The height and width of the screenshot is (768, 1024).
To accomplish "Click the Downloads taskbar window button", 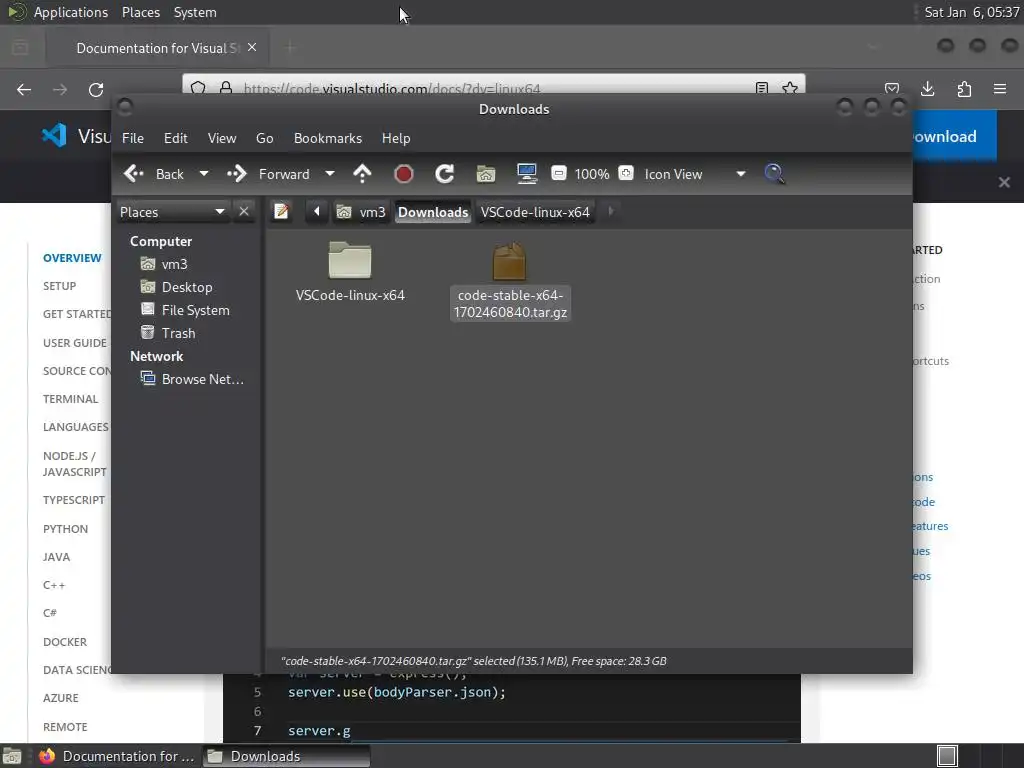I will pyautogui.click(x=287, y=756).
